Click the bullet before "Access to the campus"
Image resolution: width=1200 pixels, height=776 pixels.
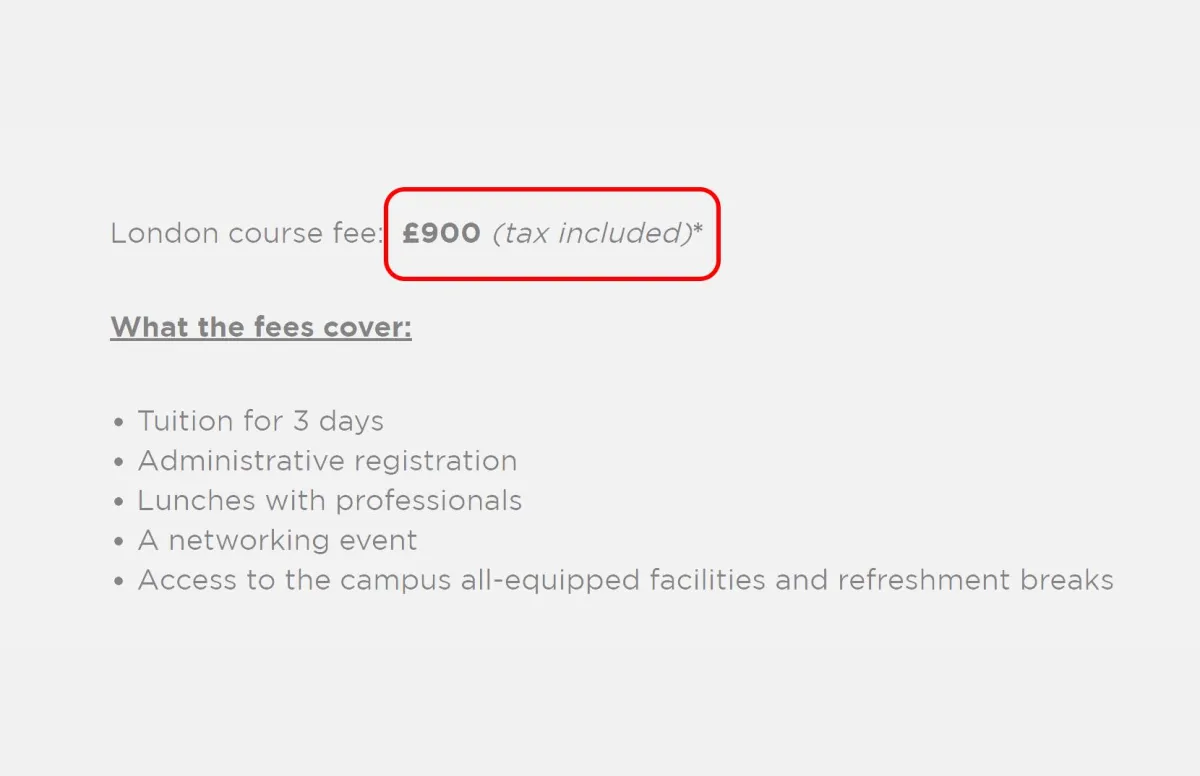coord(119,582)
